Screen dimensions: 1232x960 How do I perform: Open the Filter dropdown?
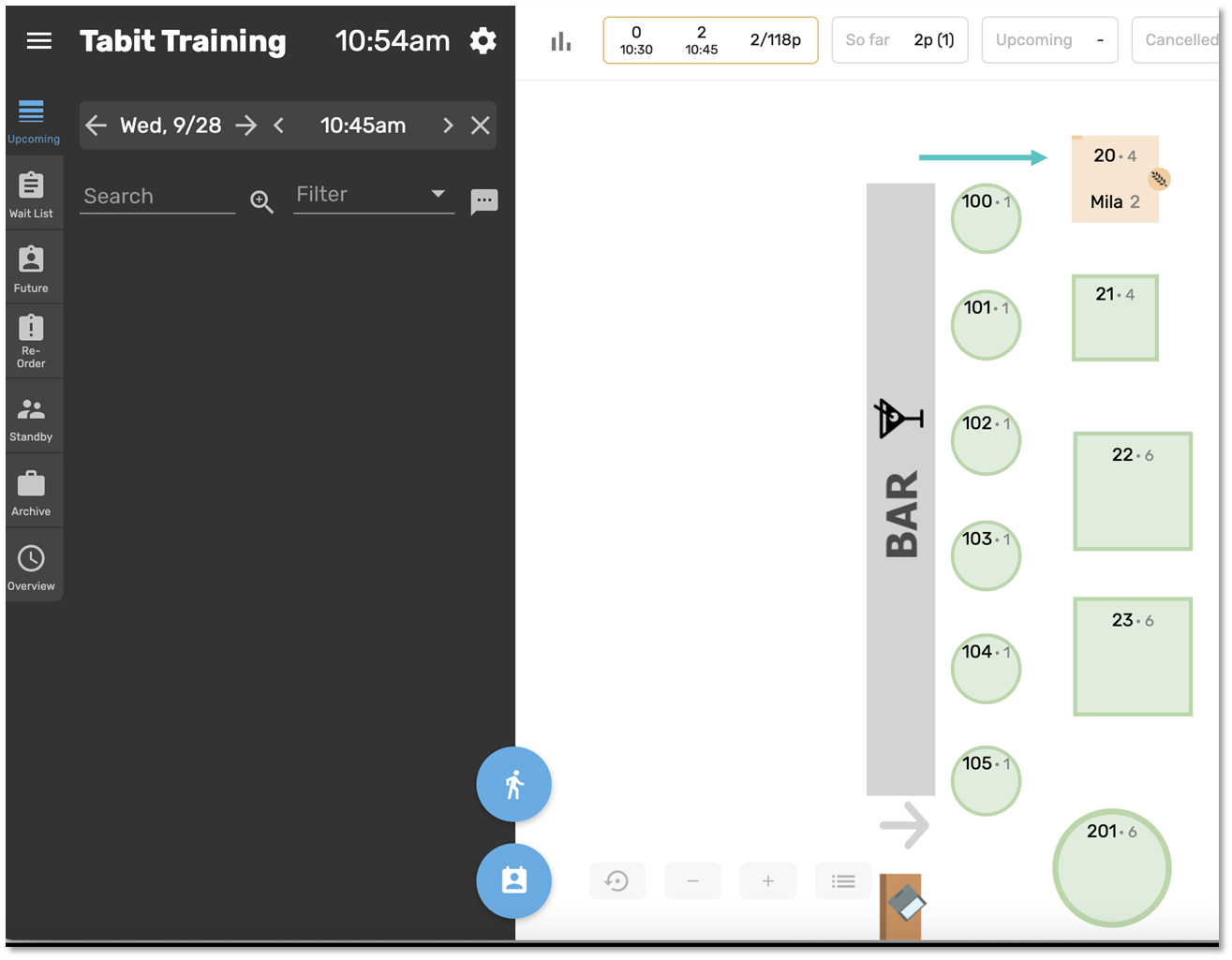pyautogui.click(x=373, y=195)
